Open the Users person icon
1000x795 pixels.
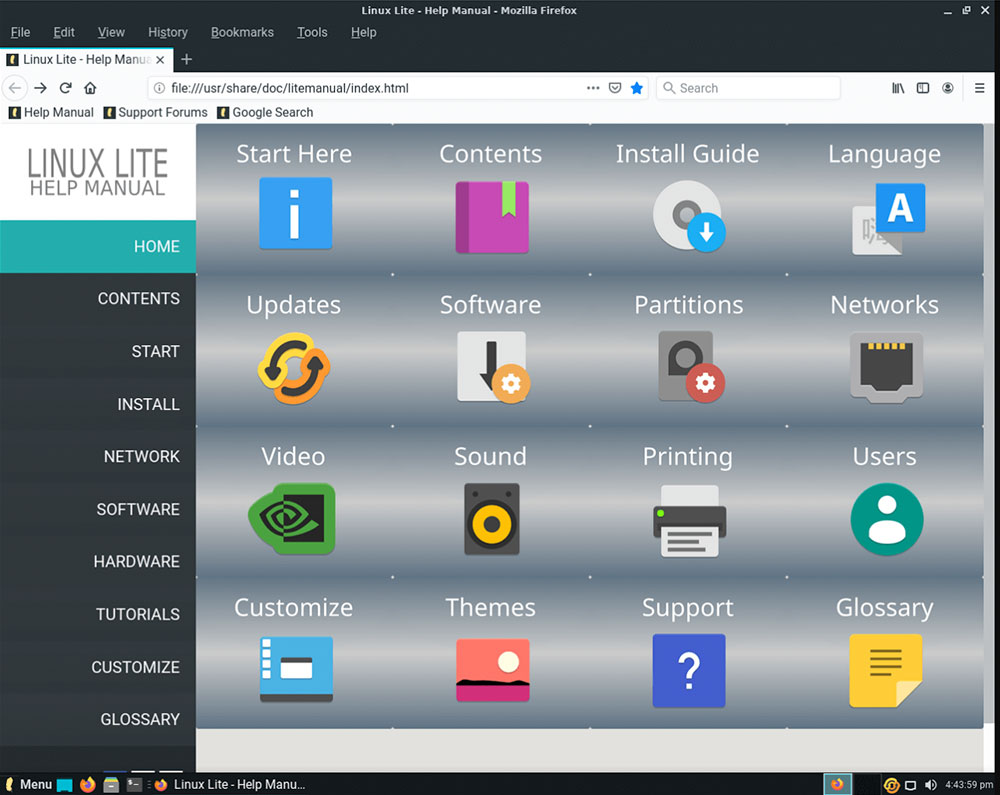point(886,519)
